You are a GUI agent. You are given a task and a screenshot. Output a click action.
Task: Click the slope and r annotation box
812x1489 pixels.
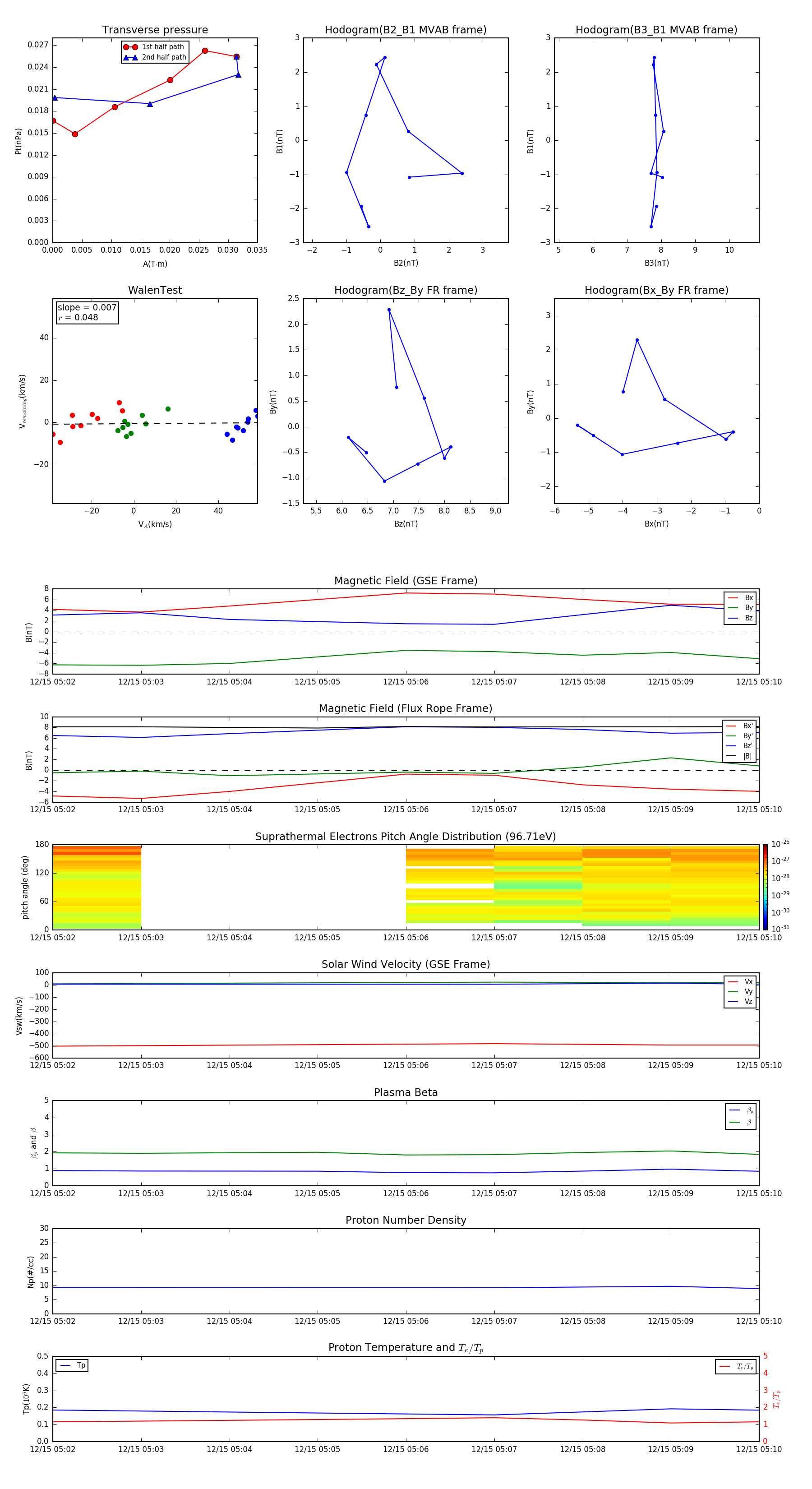point(87,312)
